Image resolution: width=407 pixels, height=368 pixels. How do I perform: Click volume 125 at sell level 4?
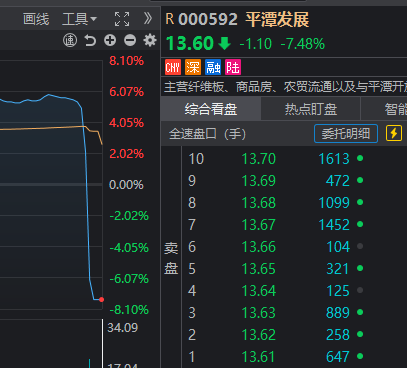point(338,291)
